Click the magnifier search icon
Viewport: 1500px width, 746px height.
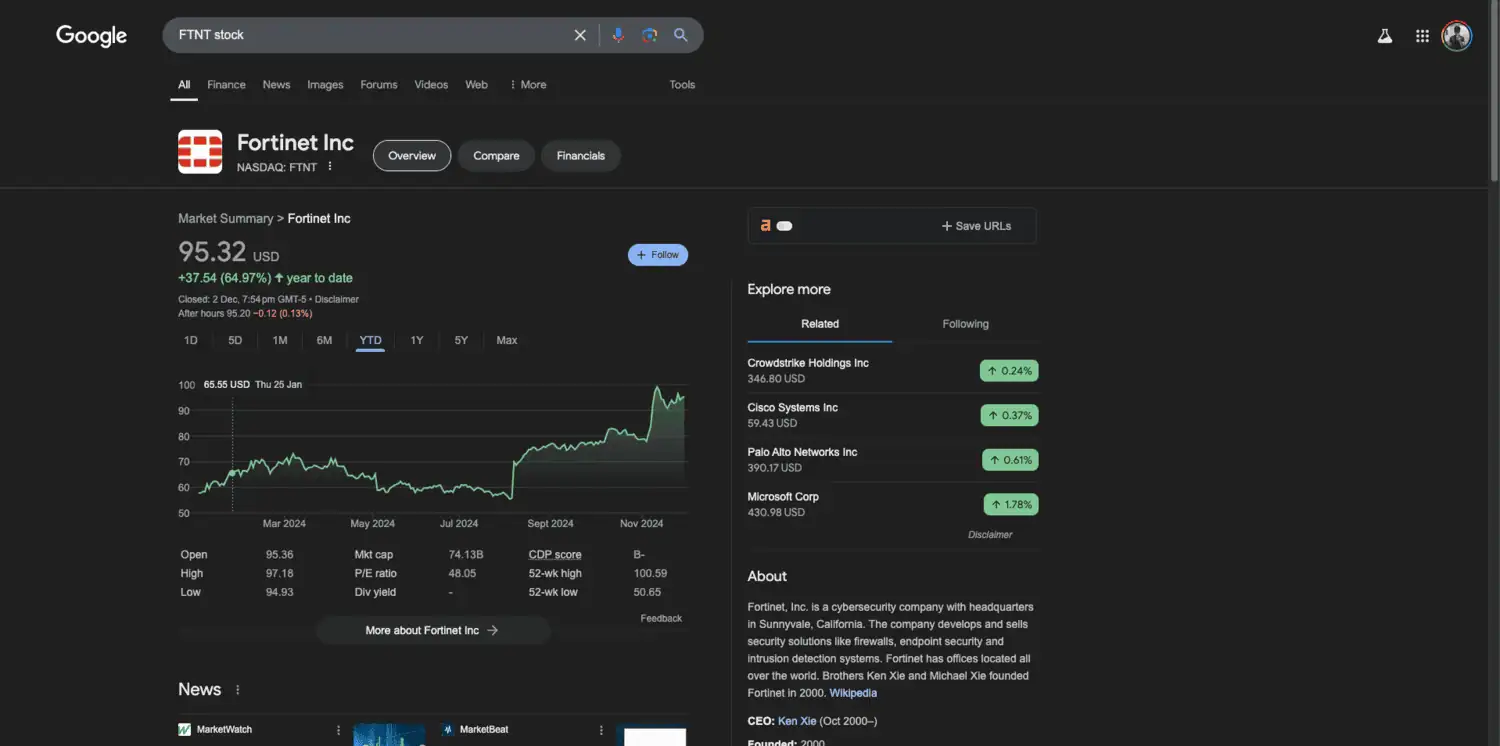pyautogui.click(x=681, y=35)
